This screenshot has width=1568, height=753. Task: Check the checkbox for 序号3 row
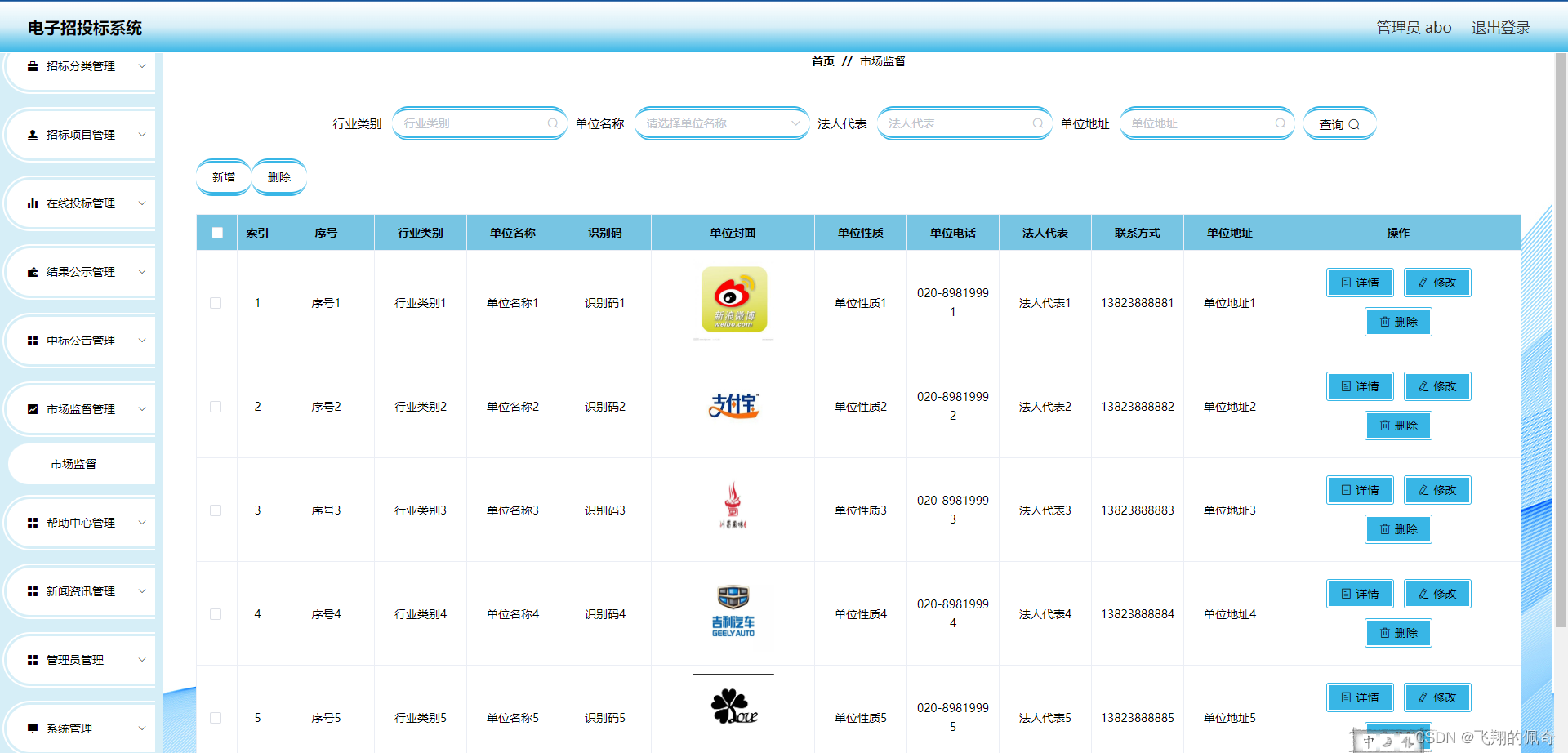click(x=216, y=510)
